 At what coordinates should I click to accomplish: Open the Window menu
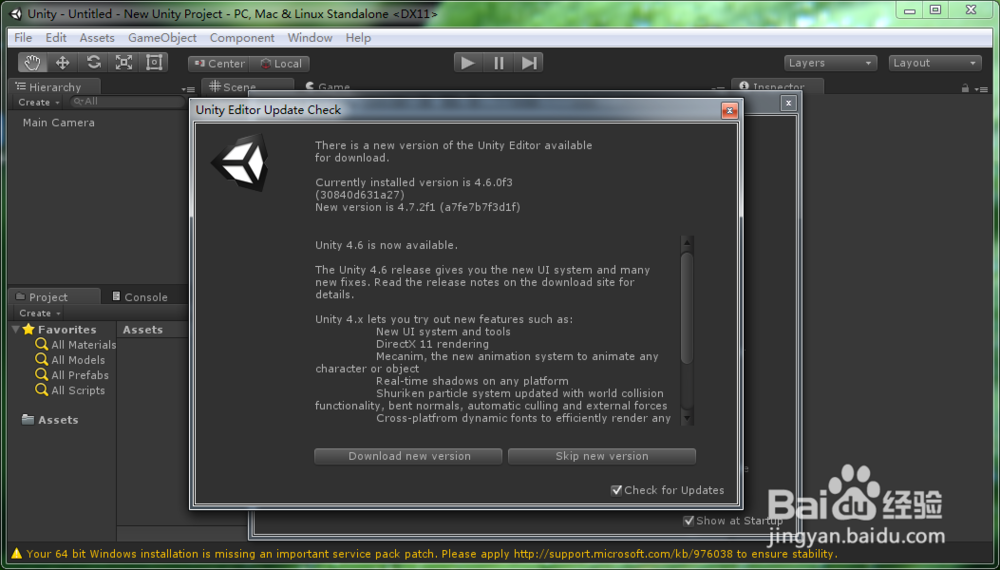tap(310, 38)
